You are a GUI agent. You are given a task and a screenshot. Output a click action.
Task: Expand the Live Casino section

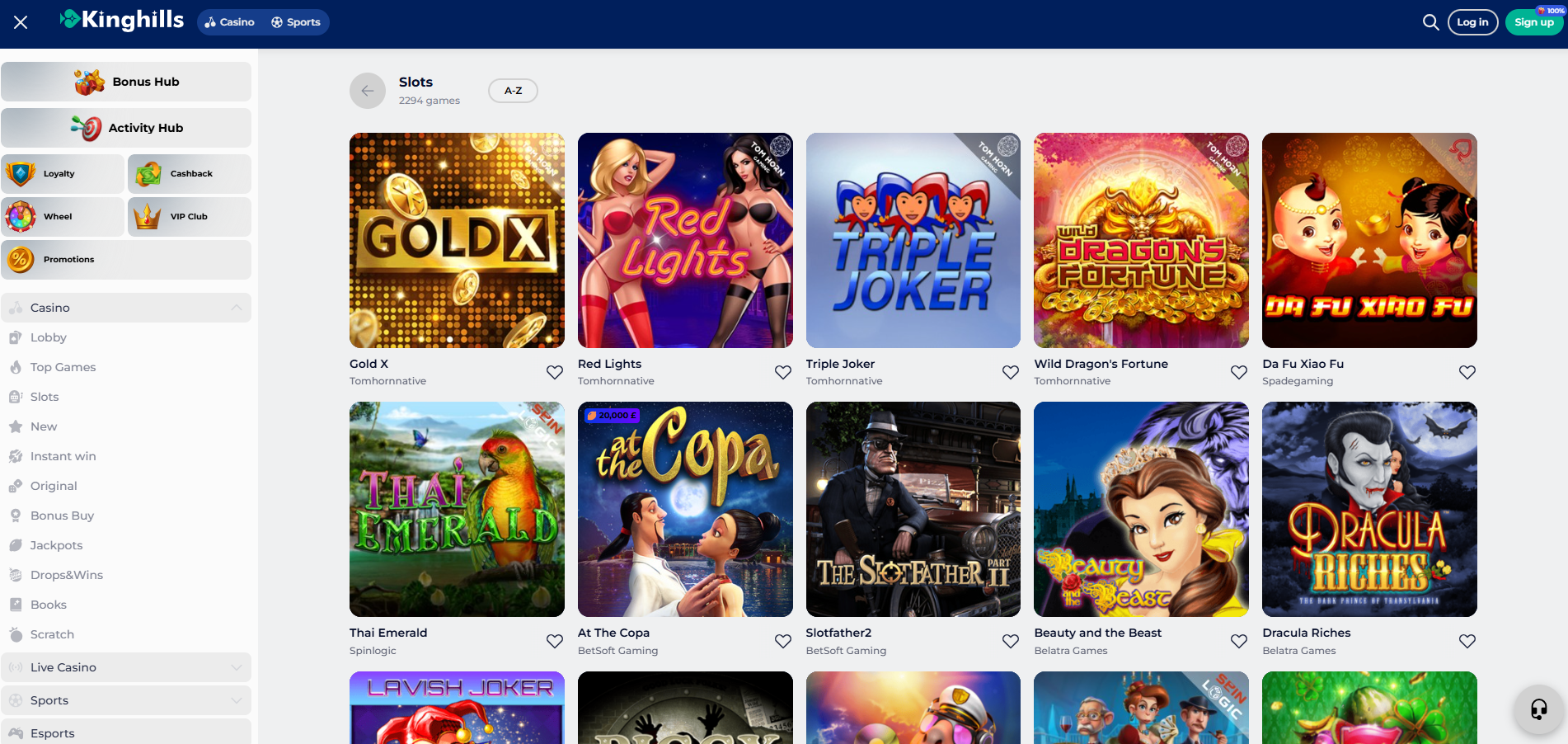click(237, 666)
